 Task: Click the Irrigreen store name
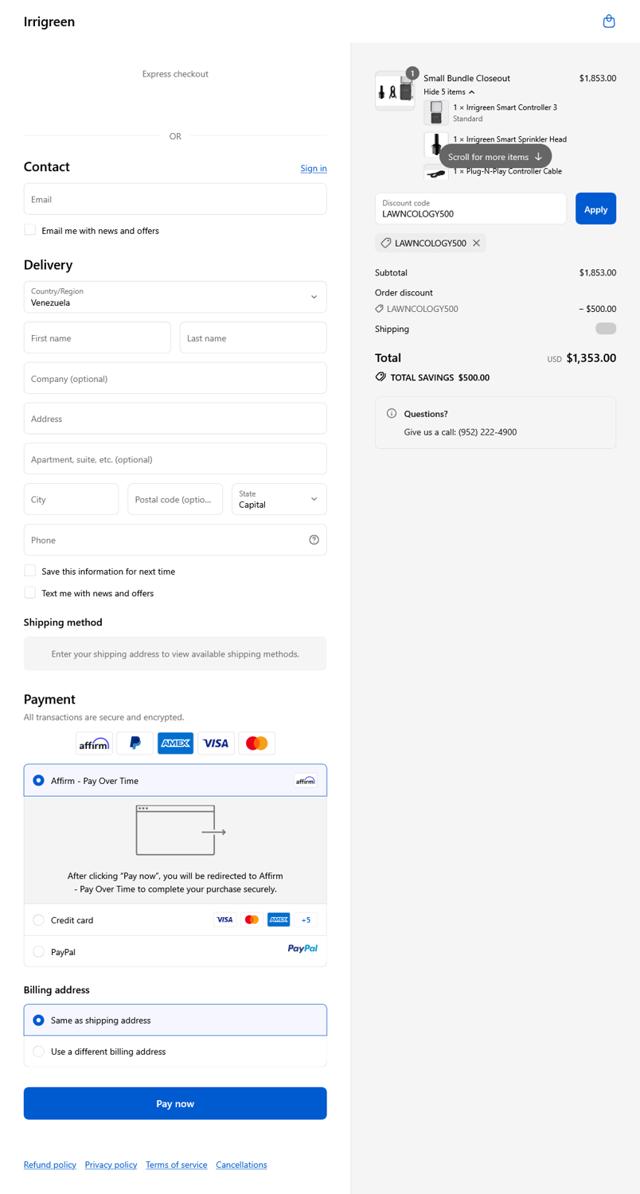click(49, 22)
